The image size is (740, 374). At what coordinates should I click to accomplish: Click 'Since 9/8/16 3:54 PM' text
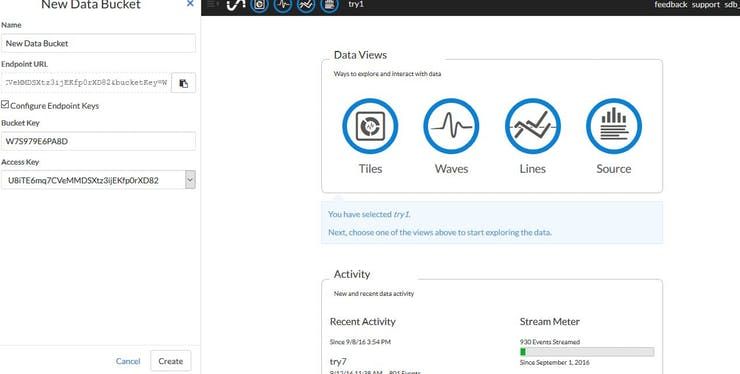(x=360, y=341)
